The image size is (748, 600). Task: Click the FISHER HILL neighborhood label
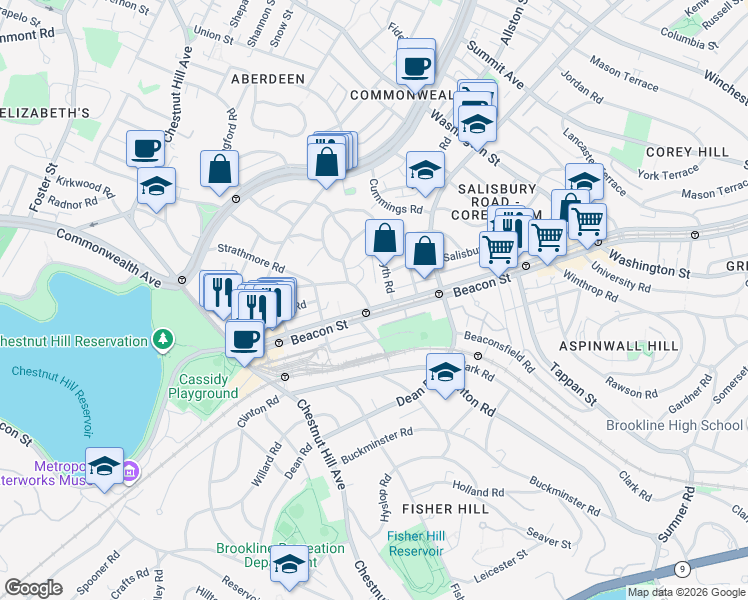(x=446, y=509)
